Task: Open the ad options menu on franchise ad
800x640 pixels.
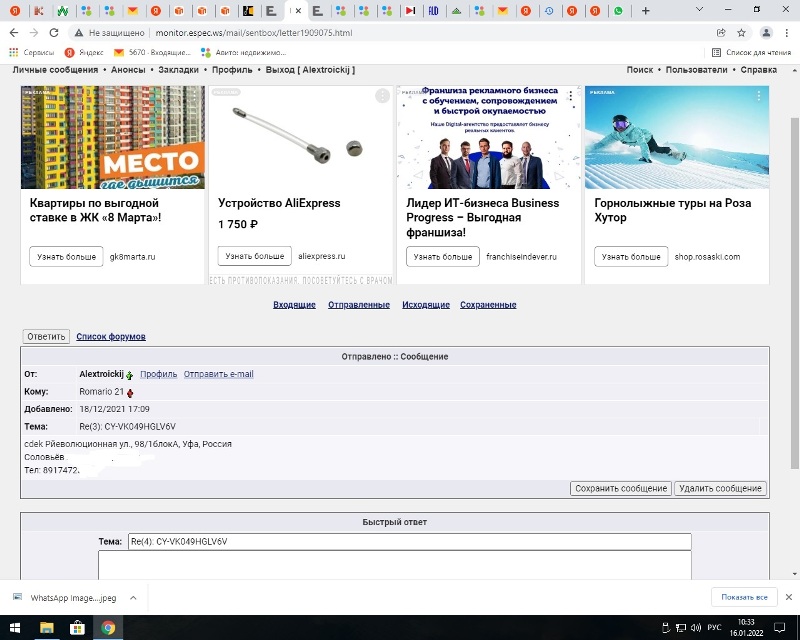Action: (571, 96)
